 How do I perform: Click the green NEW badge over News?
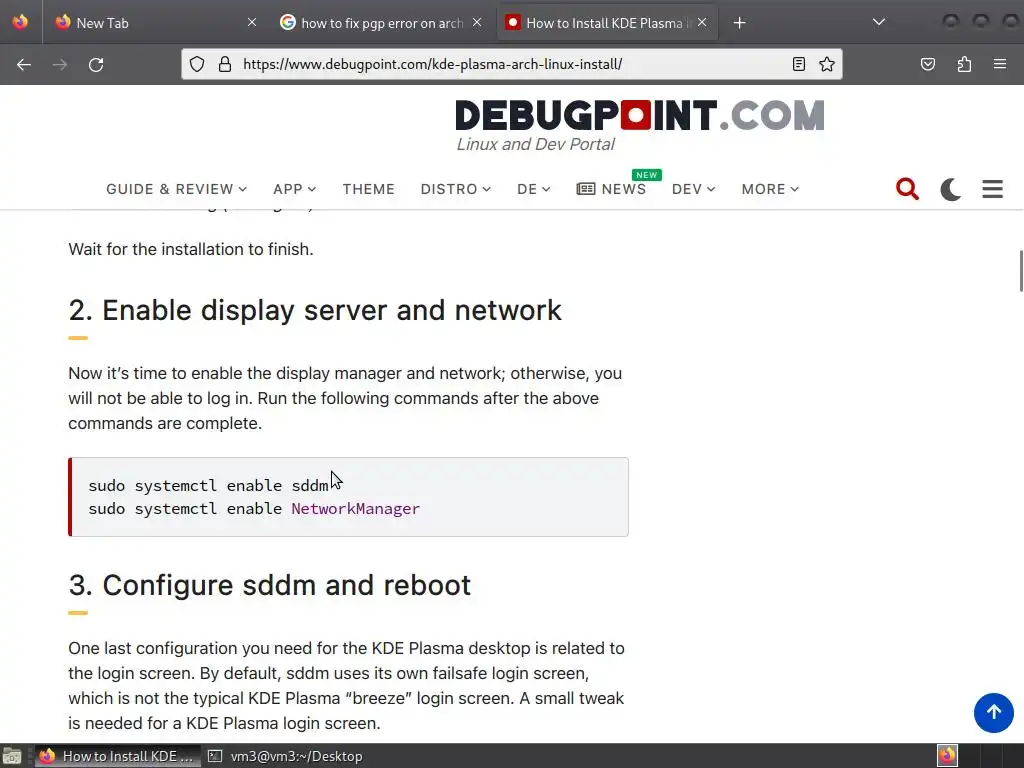coord(647,174)
